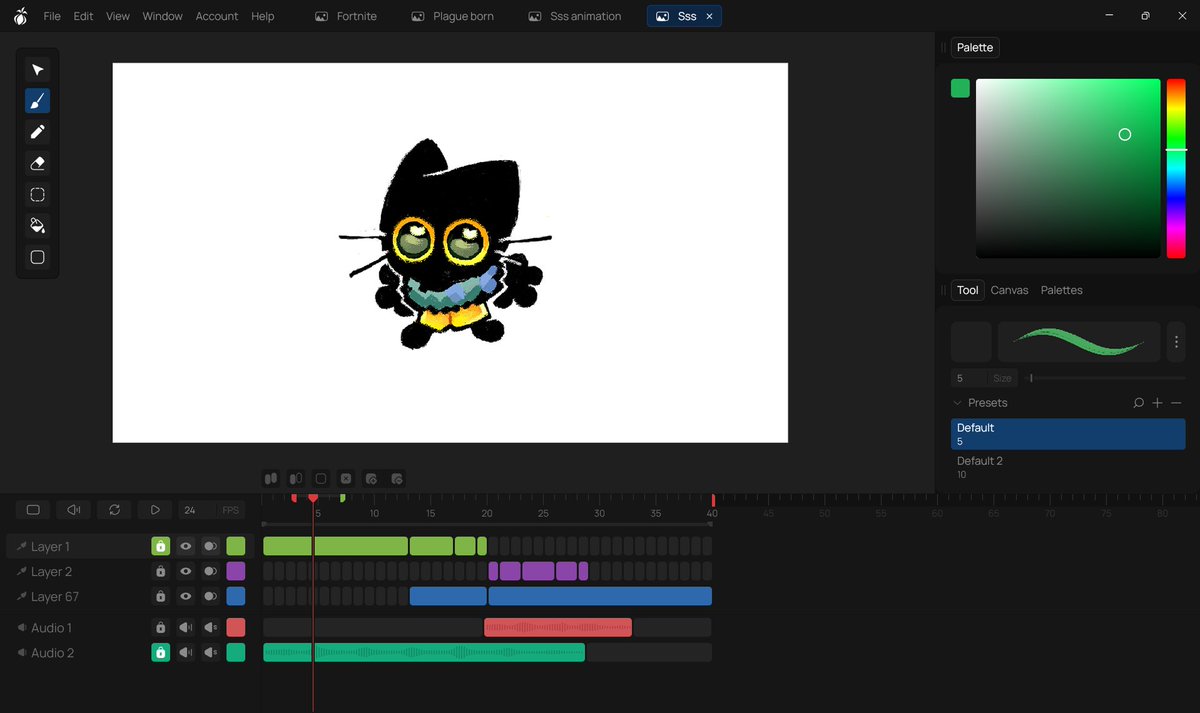1200x713 pixels.
Task: Click the Audio 1 speaker icon beside its name
Action: [x=22, y=628]
